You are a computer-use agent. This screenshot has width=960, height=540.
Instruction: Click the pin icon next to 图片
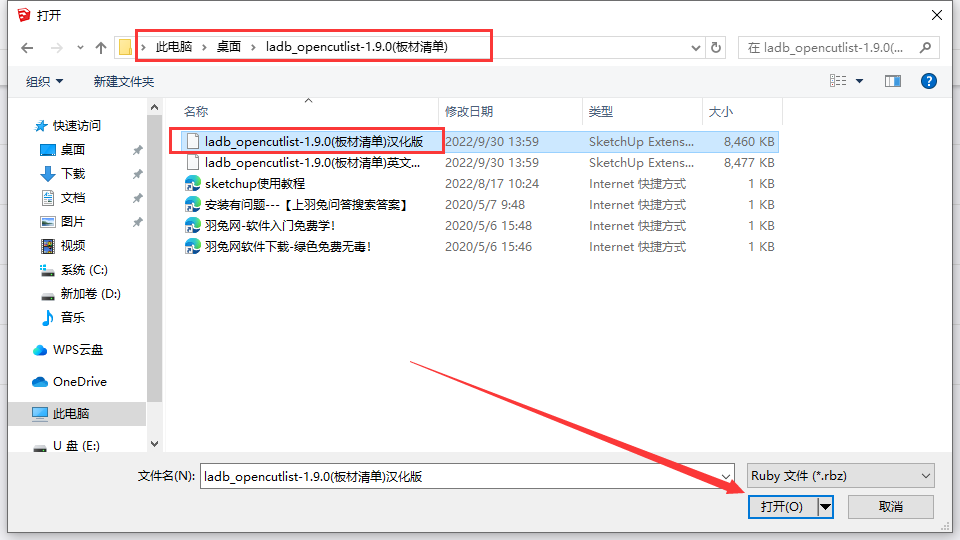pyautogui.click(x=138, y=222)
